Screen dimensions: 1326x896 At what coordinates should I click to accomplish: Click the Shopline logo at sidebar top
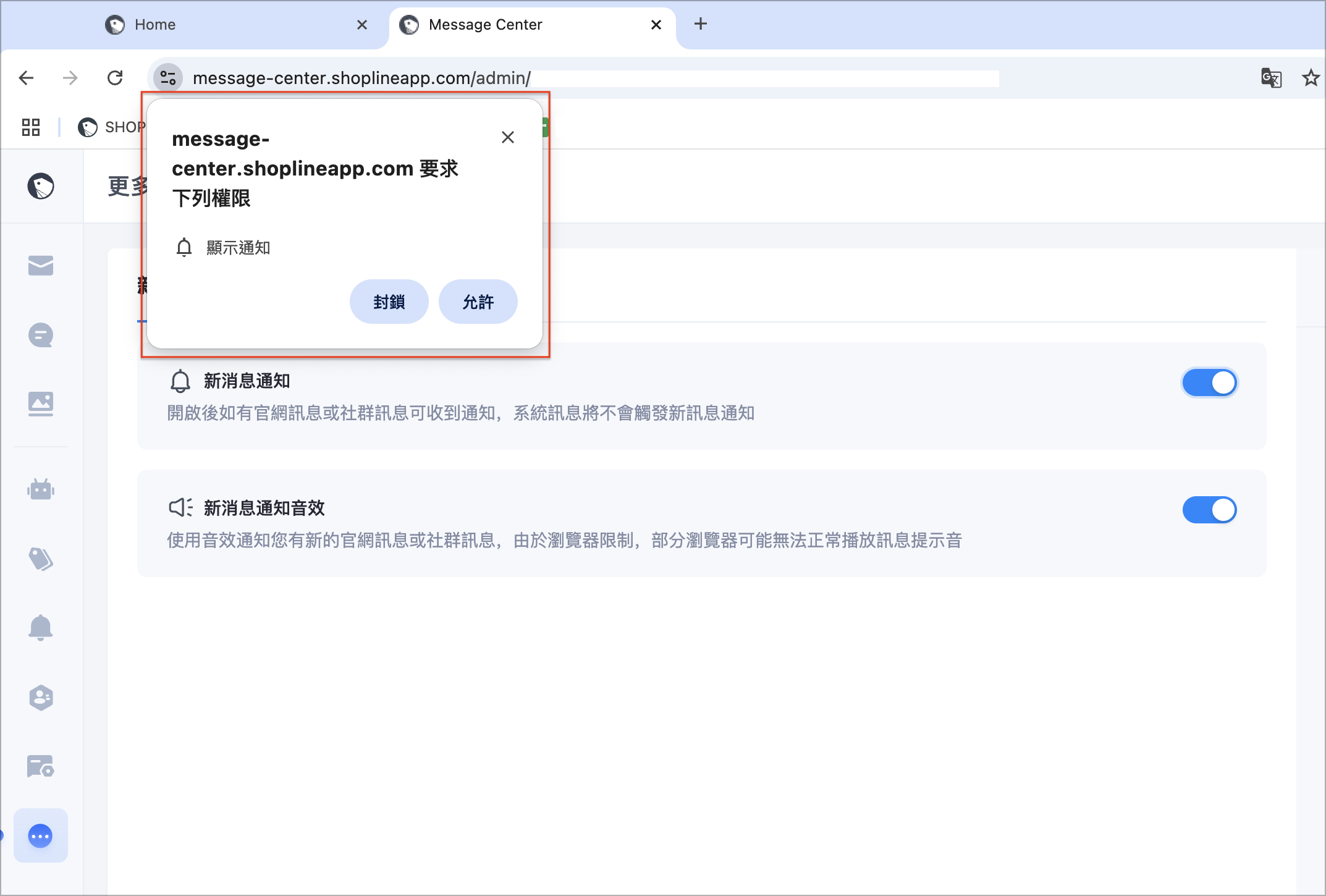(x=41, y=186)
